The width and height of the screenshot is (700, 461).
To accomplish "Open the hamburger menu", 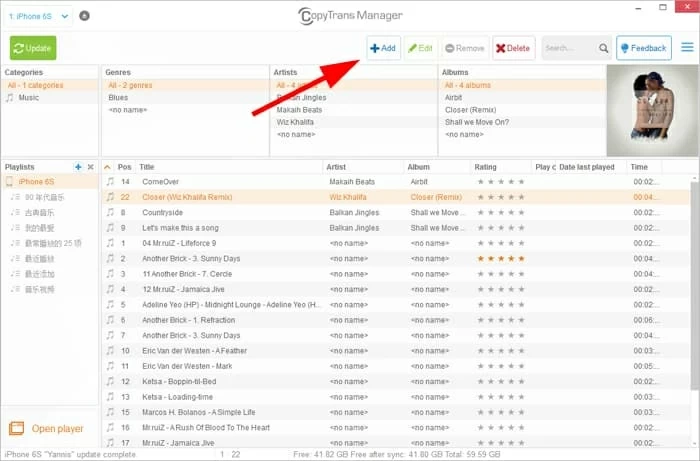I will (x=687, y=47).
